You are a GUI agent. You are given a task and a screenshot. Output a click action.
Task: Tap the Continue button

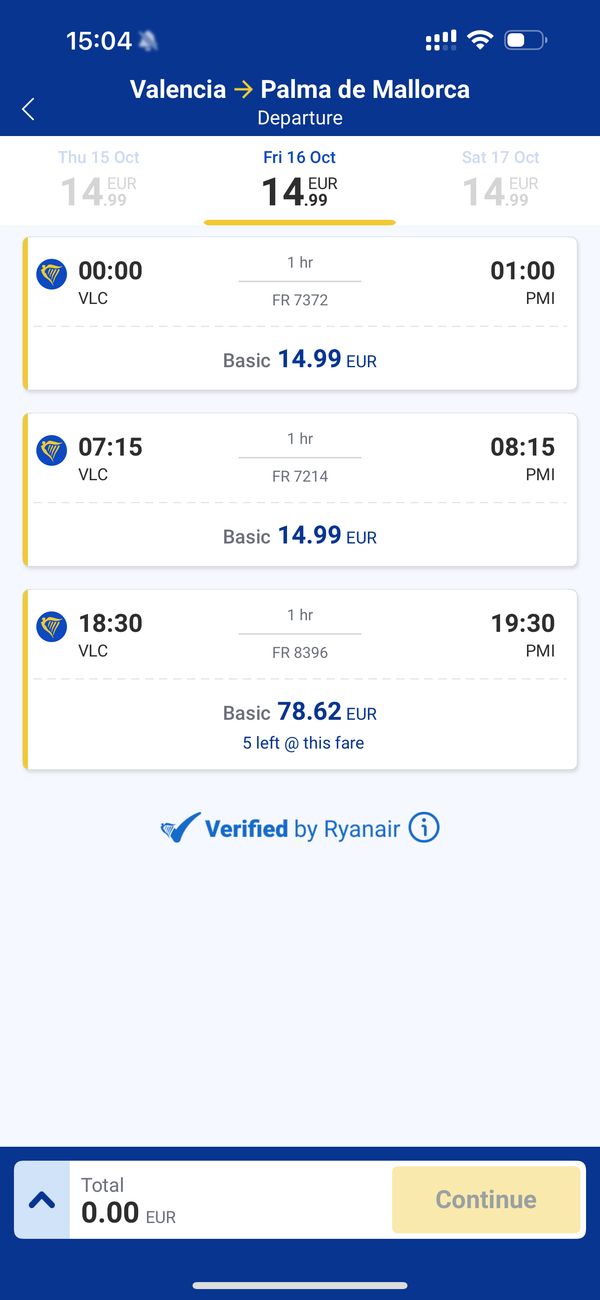486,1200
